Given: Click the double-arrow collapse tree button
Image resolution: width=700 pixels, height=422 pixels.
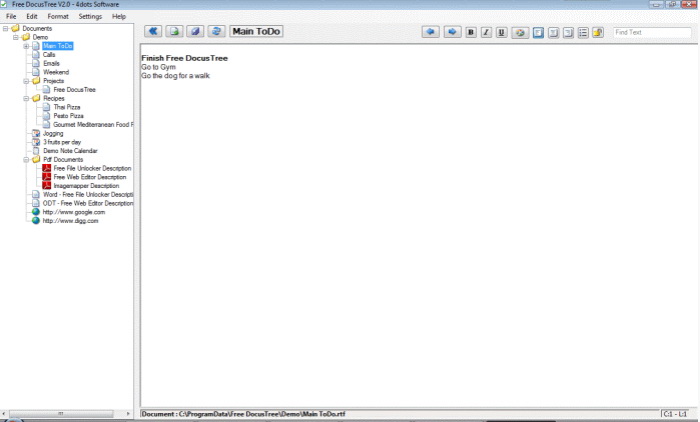Looking at the screenshot, I should [153, 31].
